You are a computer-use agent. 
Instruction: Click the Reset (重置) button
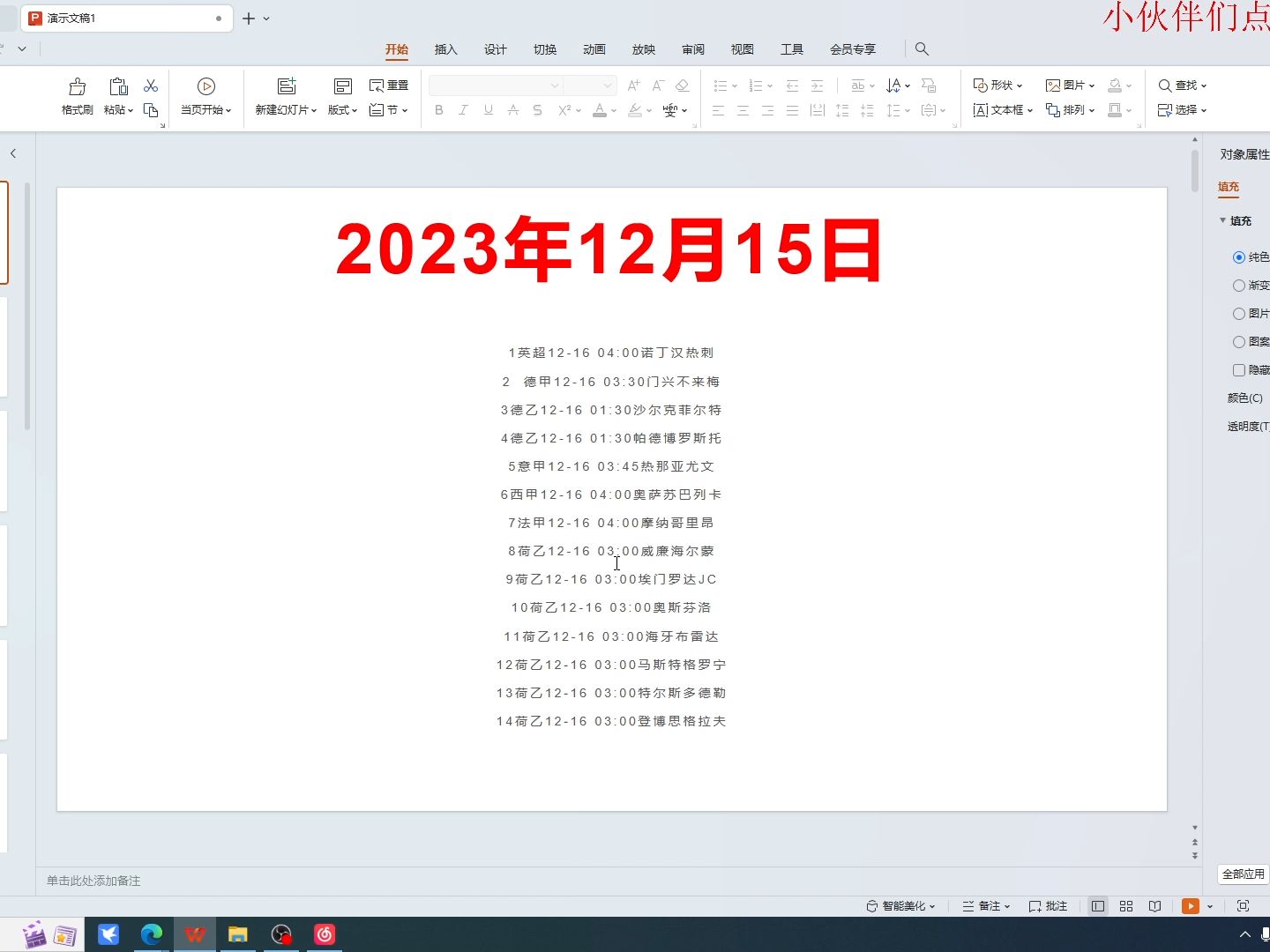point(389,86)
